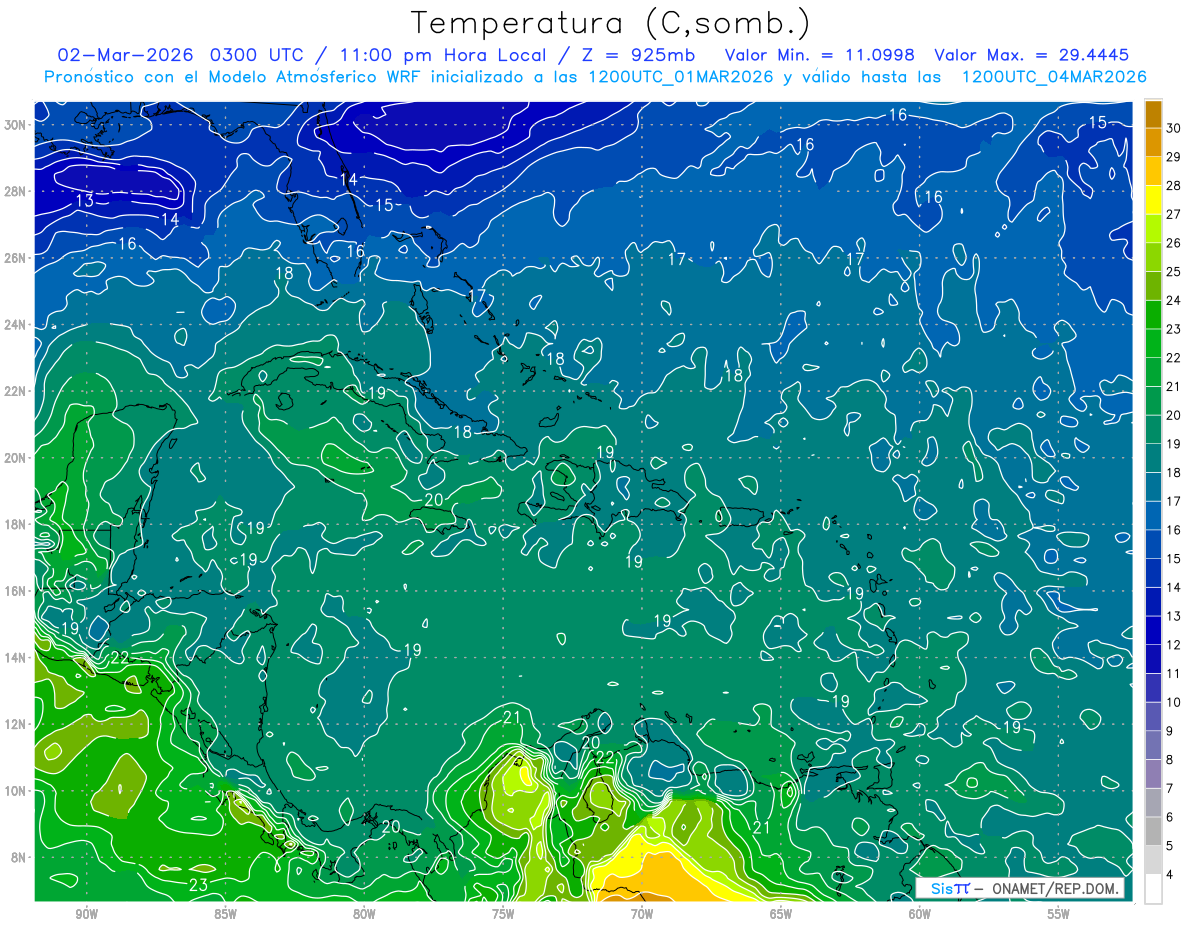The height and width of the screenshot is (927, 1200).
Task: Click the "1200UTC_04MAR2026" valid-until time text
Action: (1053, 77)
